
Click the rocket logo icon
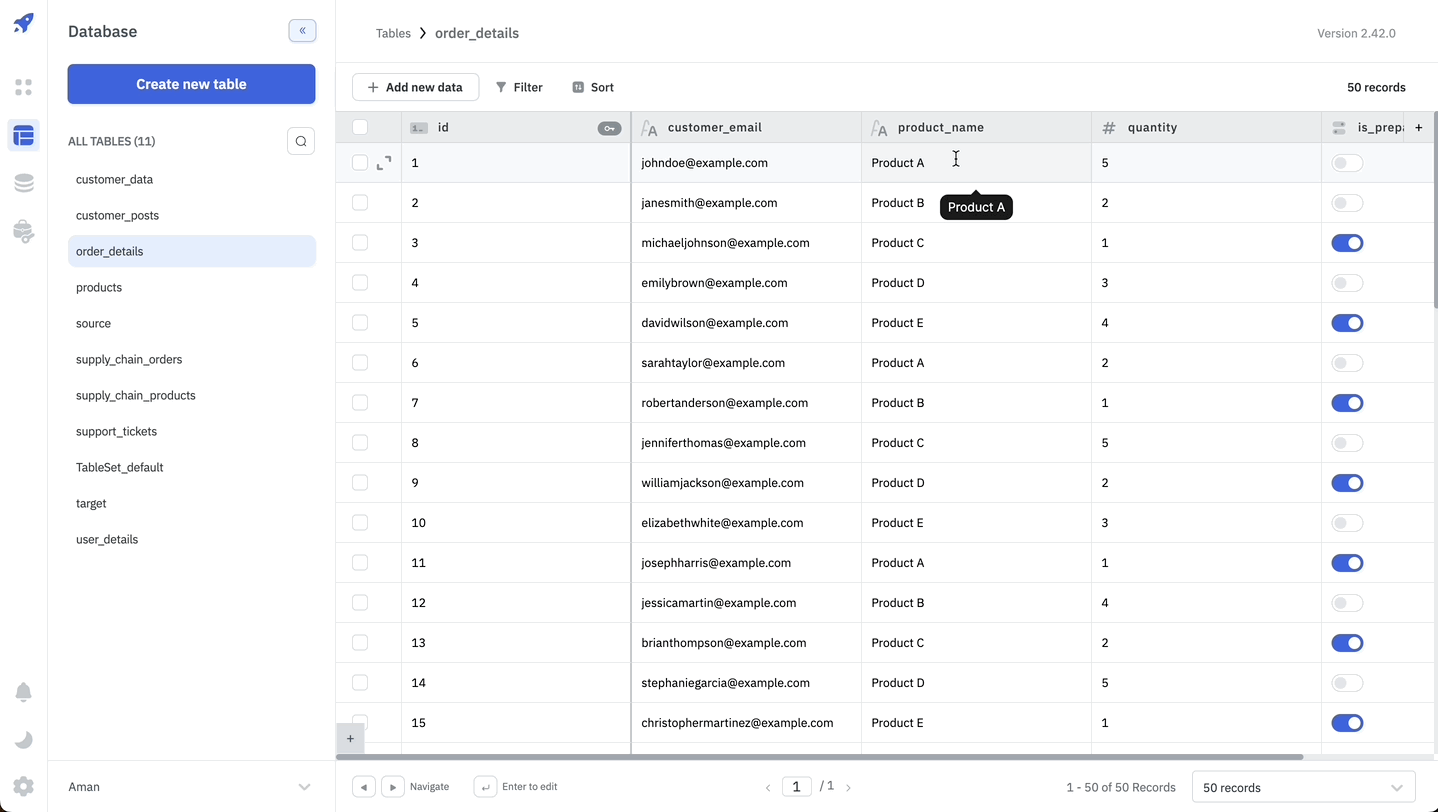click(23, 23)
